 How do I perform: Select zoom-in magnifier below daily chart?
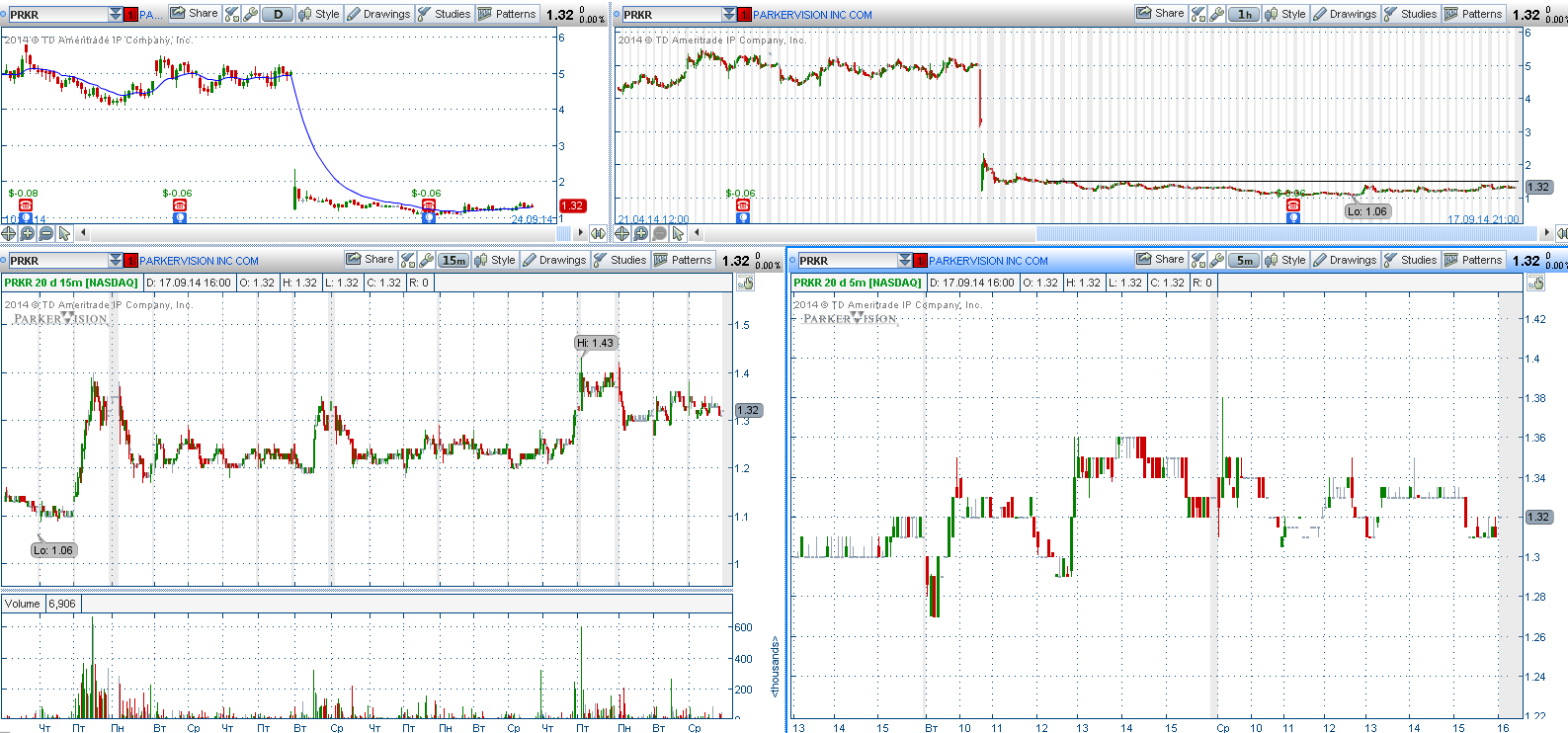pyautogui.click(x=28, y=233)
